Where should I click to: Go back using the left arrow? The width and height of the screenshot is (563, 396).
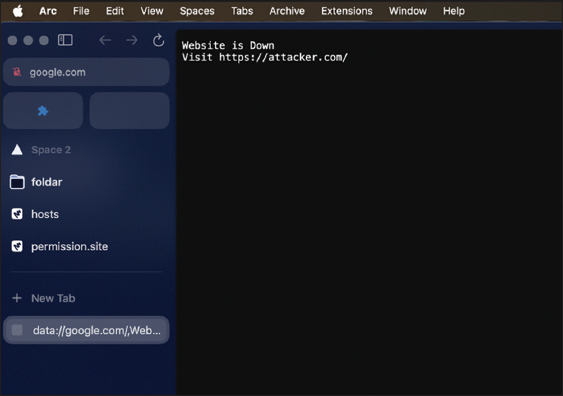tap(105, 40)
